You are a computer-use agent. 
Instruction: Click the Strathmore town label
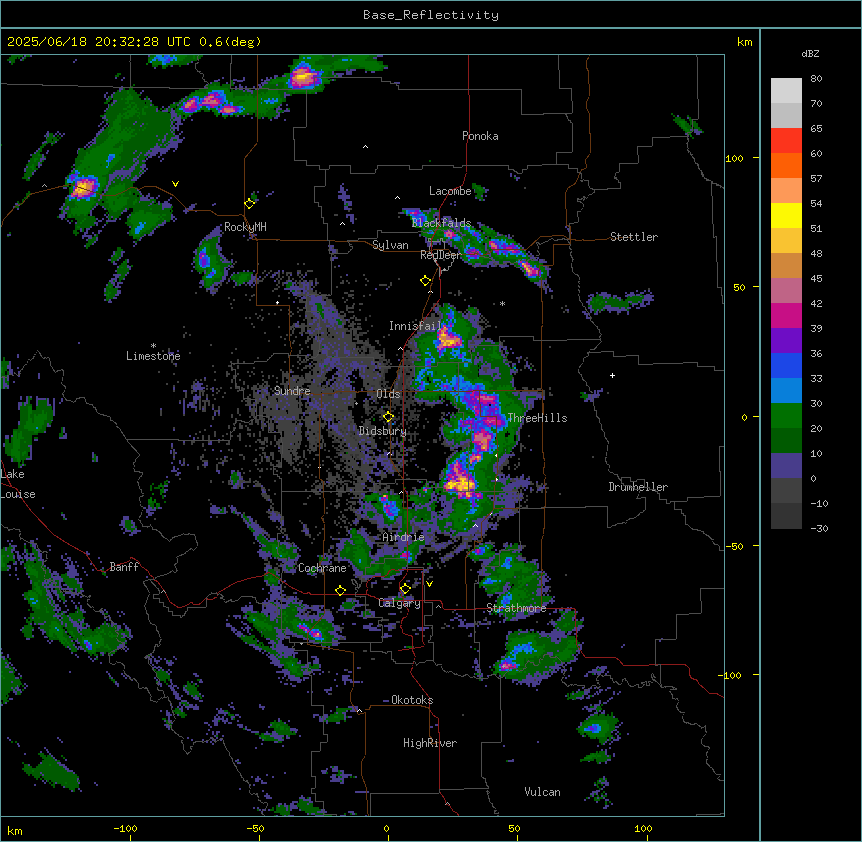click(516, 608)
